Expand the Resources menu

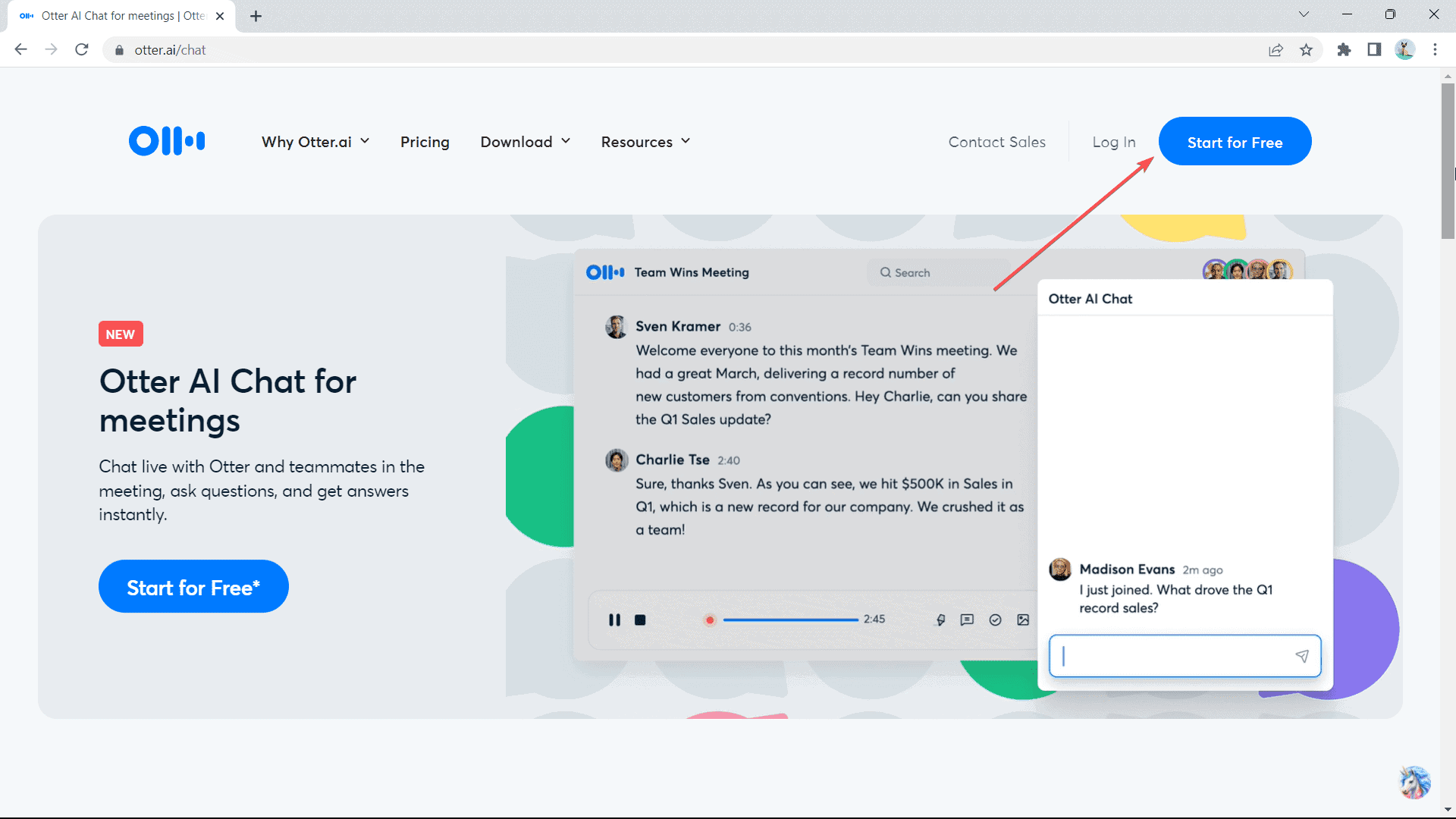[645, 142]
